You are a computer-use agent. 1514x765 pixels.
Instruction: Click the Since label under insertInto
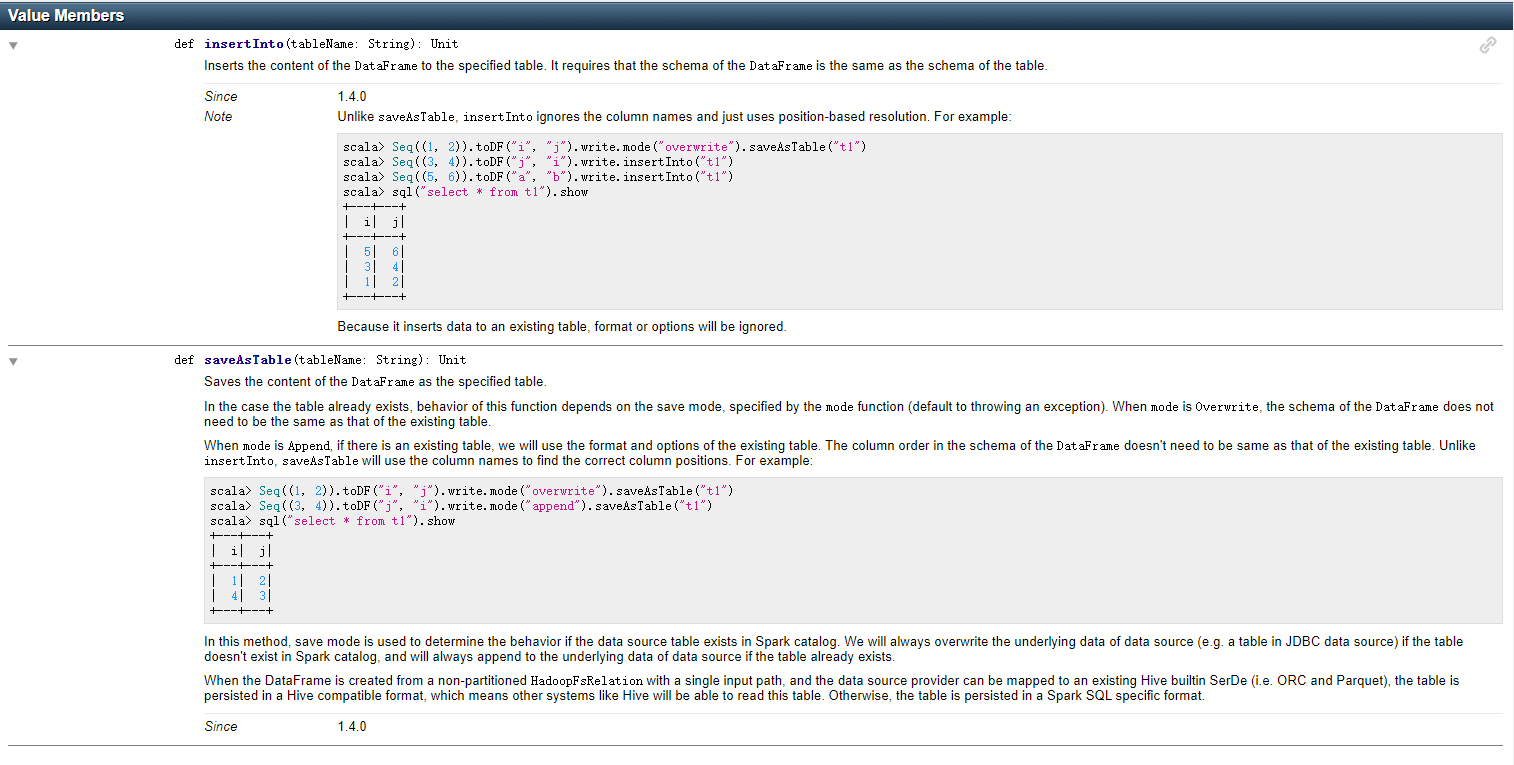[222, 96]
